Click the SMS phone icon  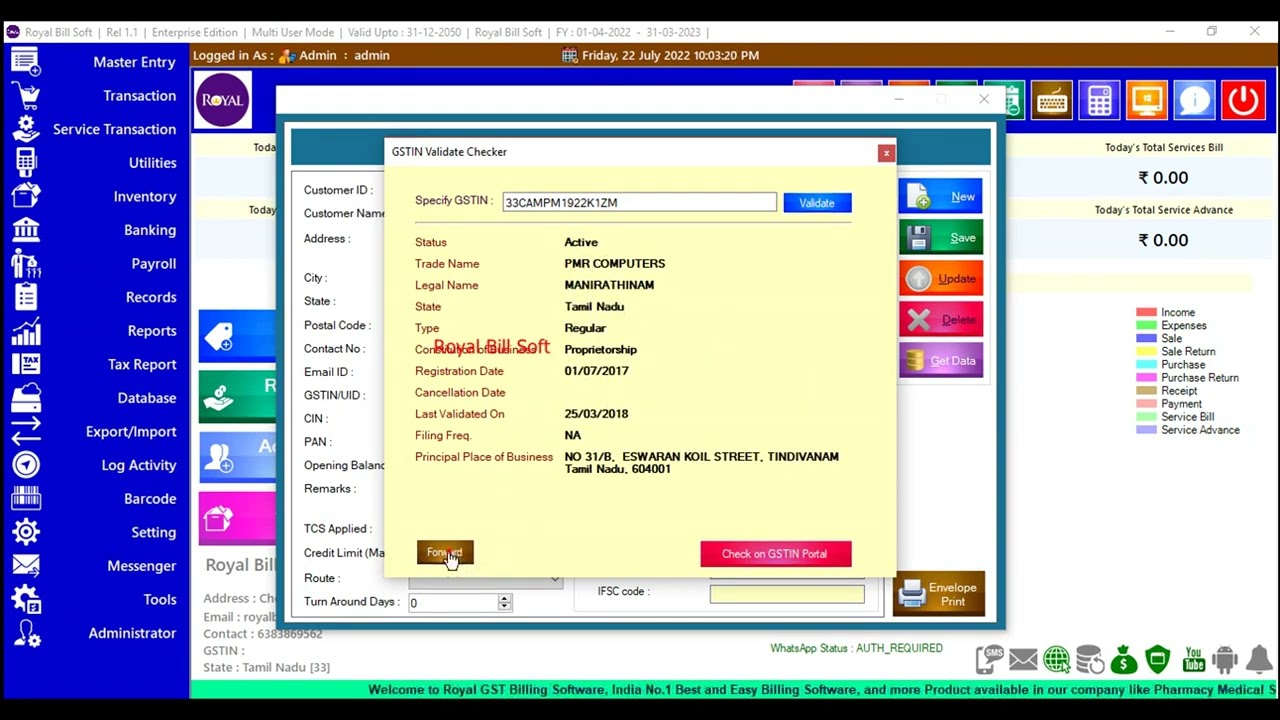pyautogui.click(x=989, y=659)
